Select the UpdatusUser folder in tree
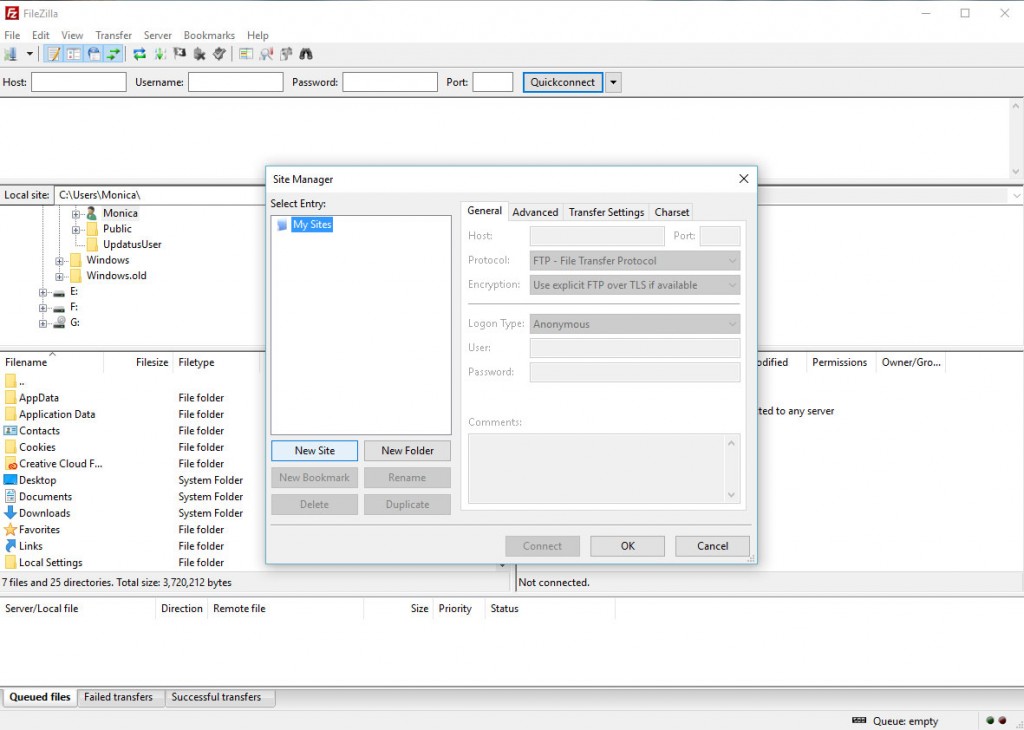This screenshot has width=1024, height=730. 132,244
